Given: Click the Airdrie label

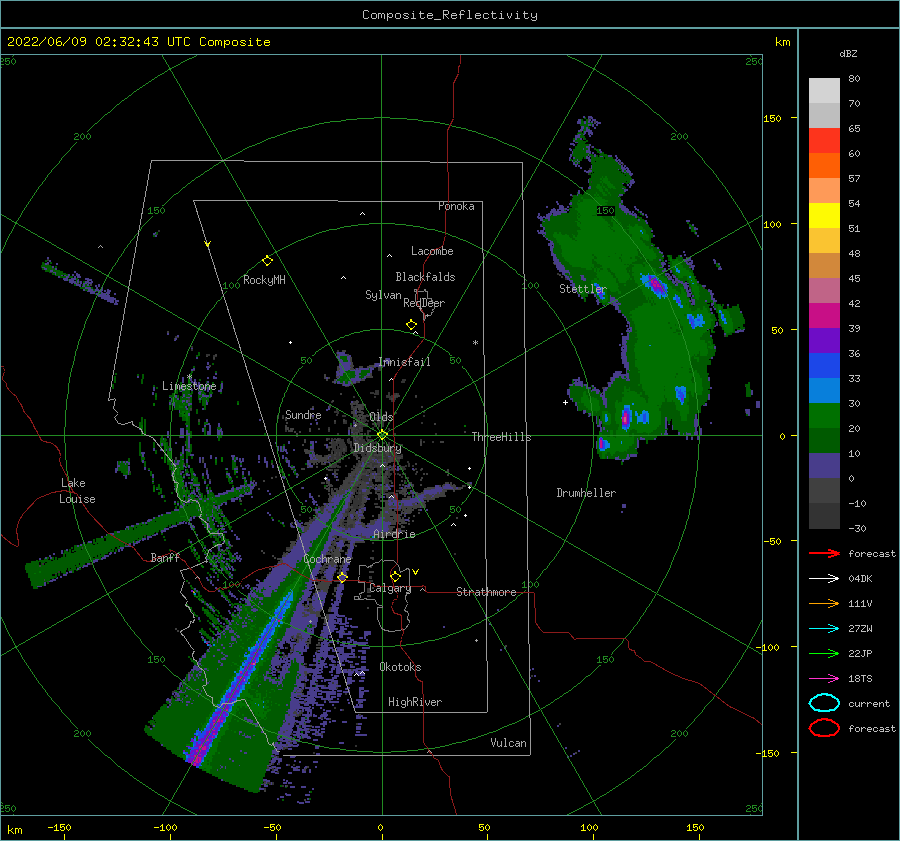Looking at the screenshot, I should pyautogui.click(x=394, y=534).
